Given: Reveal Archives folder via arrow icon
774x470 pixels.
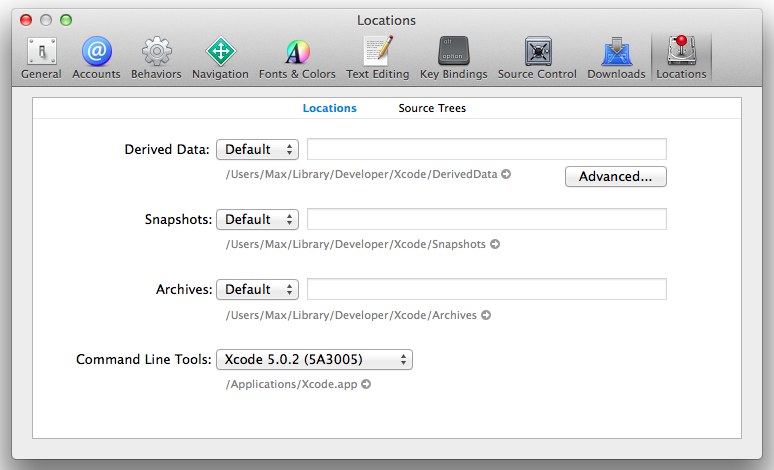Looking at the screenshot, I should 486,315.
